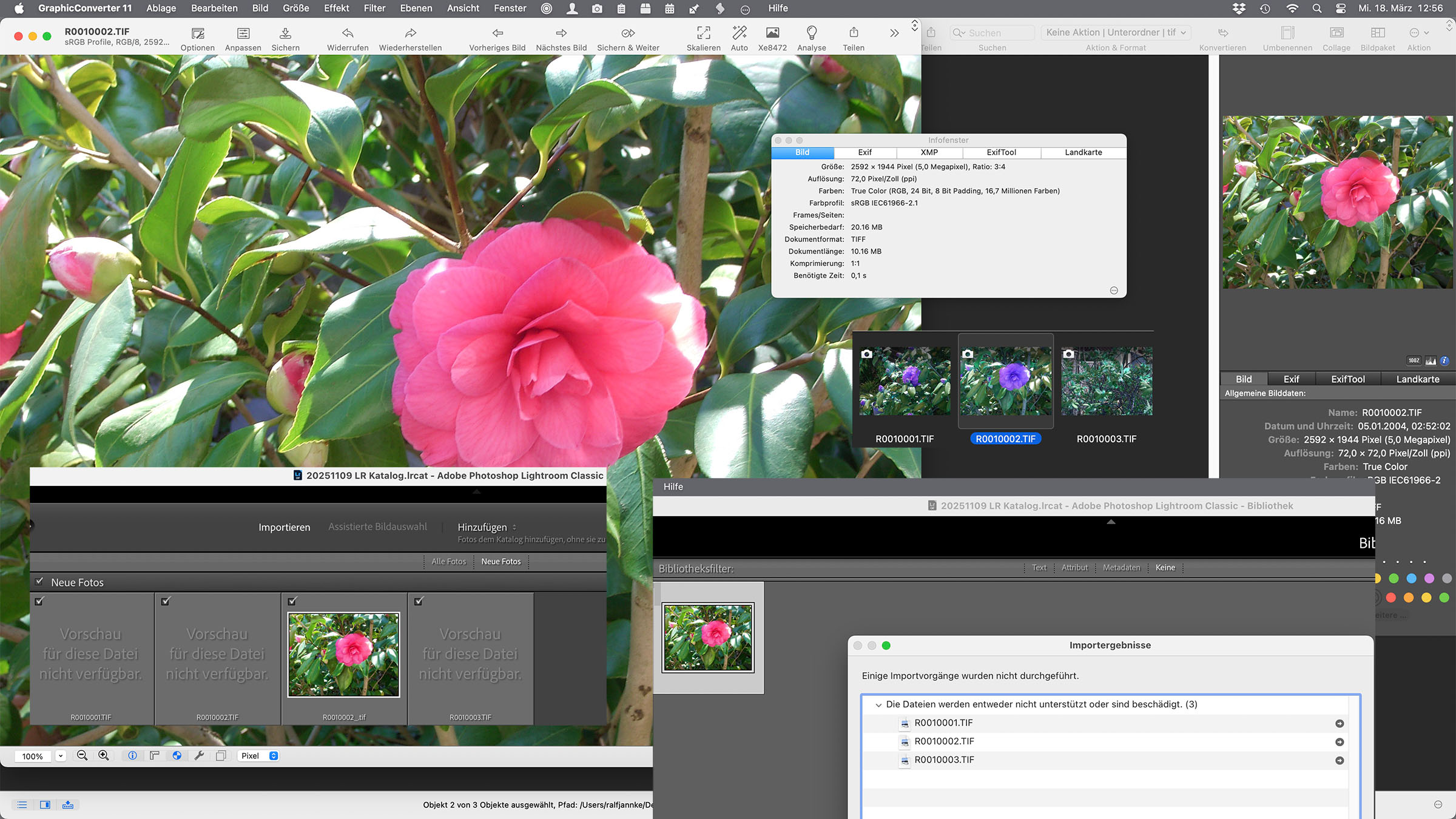This screenshot has height=819, width=1456.
Task: Uncheck the Neue Fotos checkbox
Action: coord(39,581)
